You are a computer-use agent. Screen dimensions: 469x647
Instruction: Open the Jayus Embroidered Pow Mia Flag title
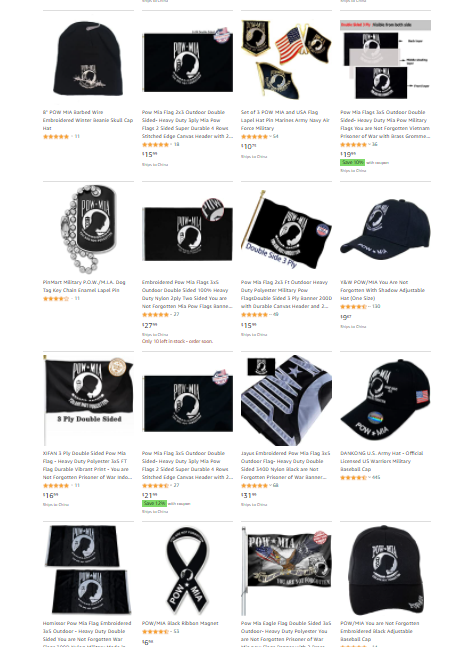286,465
